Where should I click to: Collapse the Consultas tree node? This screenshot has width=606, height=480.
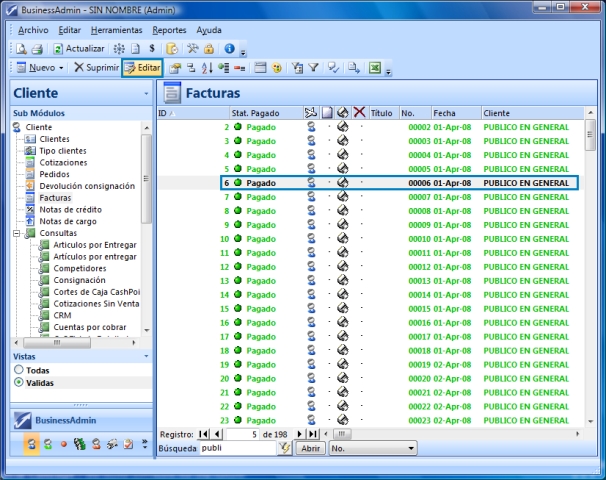[x=17, y=233]
